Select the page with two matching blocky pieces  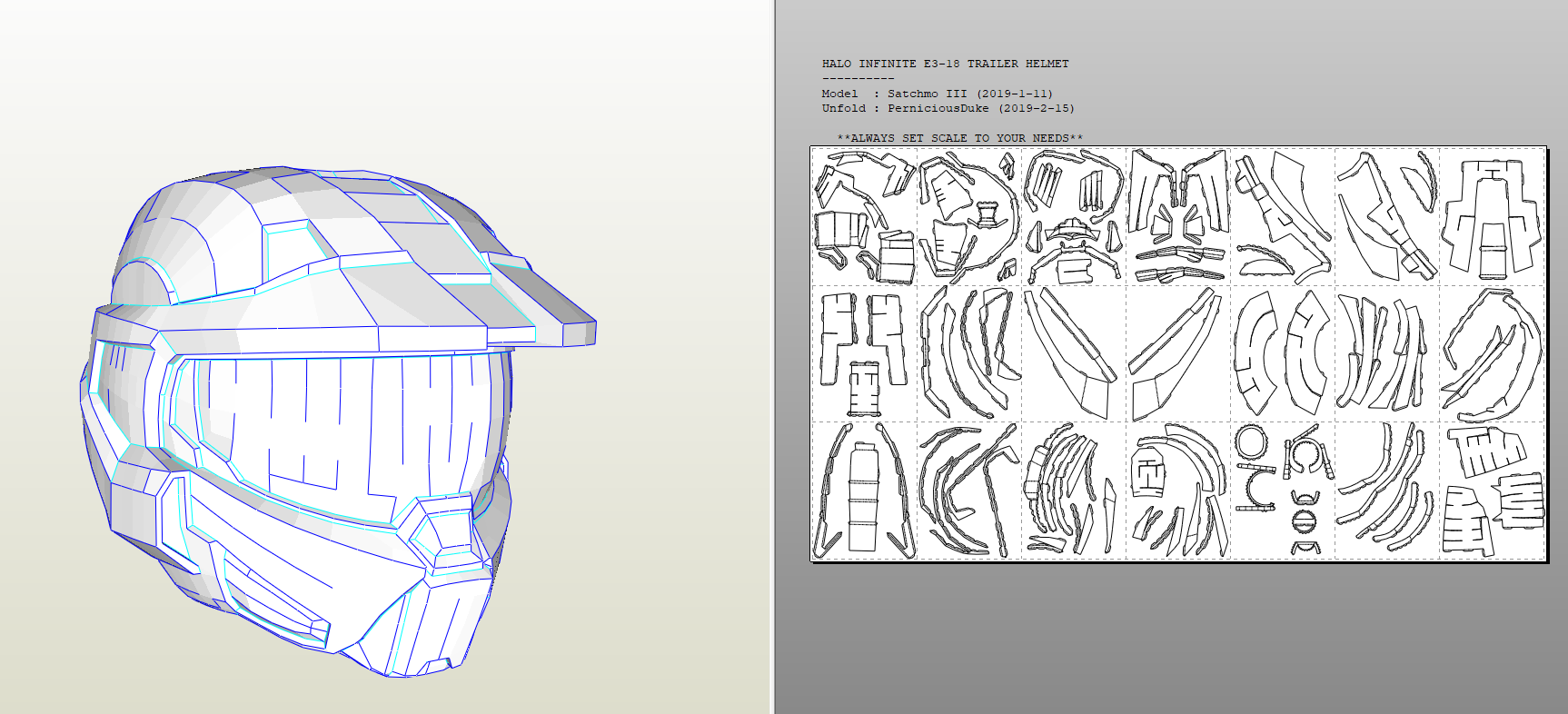point(864,353)
